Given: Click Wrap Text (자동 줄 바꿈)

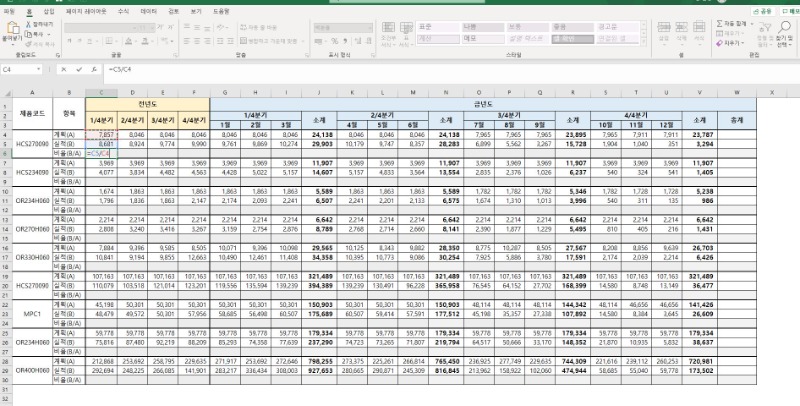Looking at the screenshot, I should coord(259,28).
